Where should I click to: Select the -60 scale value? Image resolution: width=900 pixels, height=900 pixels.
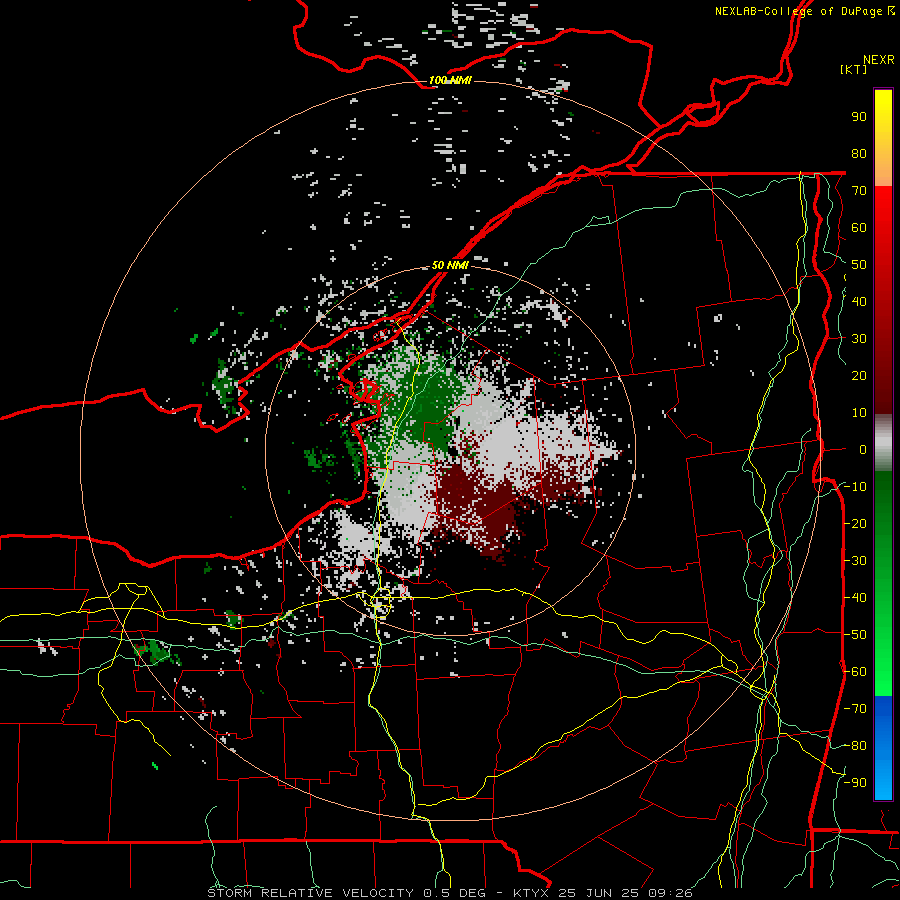(x=855, y=672)
